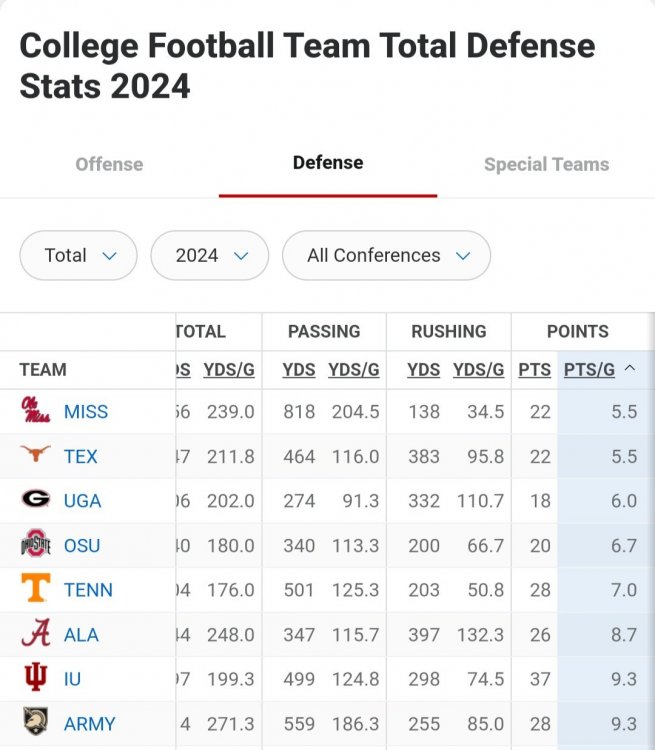Click the Indiana Hoosiers logo

(35, 678)
